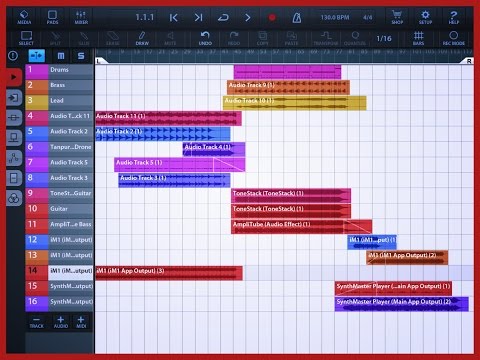Jump to the left locator
Image resolution: width=480 pixels, height=360 pixels.
[x=174, y=17]
